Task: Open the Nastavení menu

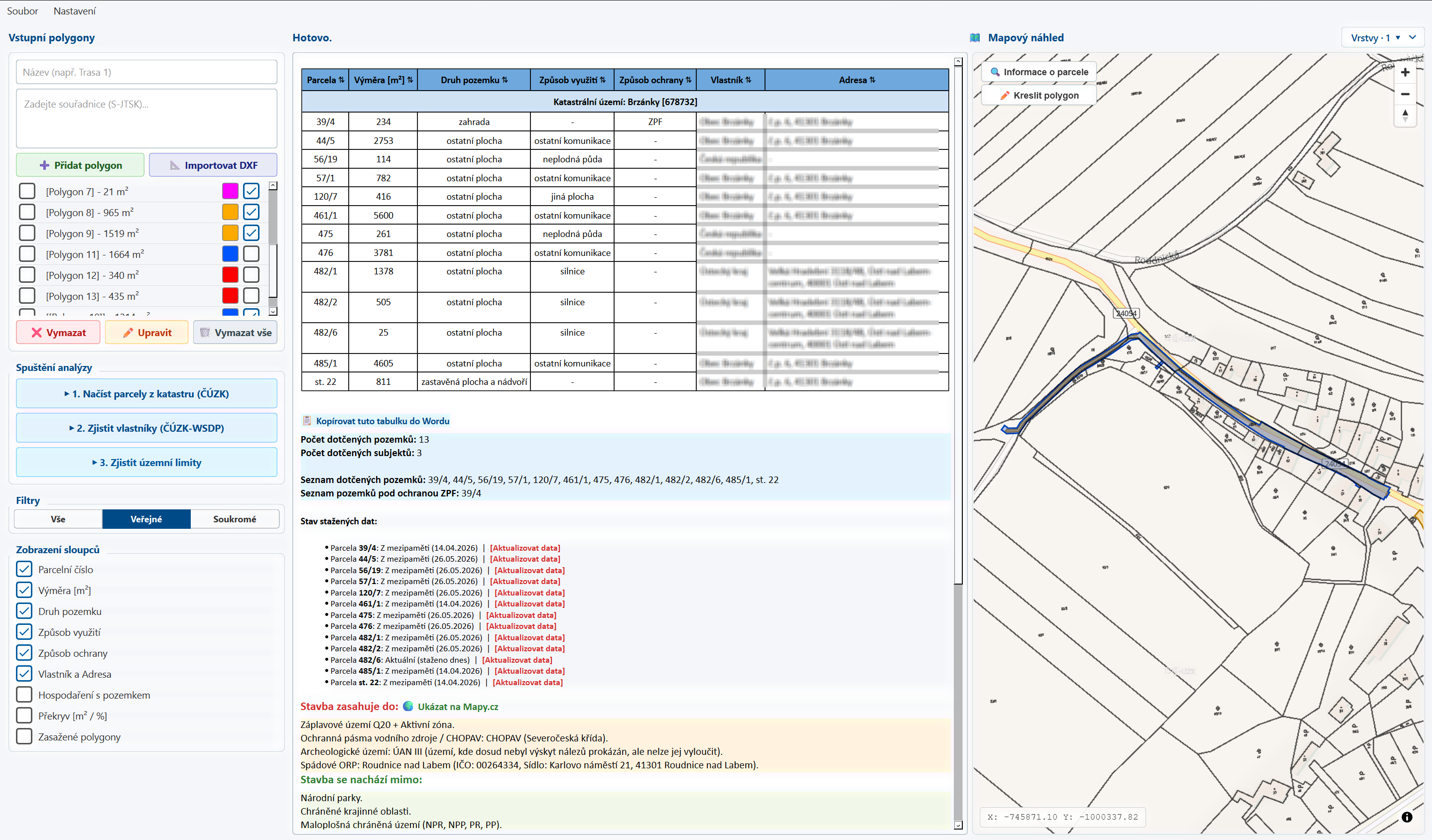Action: coord(74,11)
